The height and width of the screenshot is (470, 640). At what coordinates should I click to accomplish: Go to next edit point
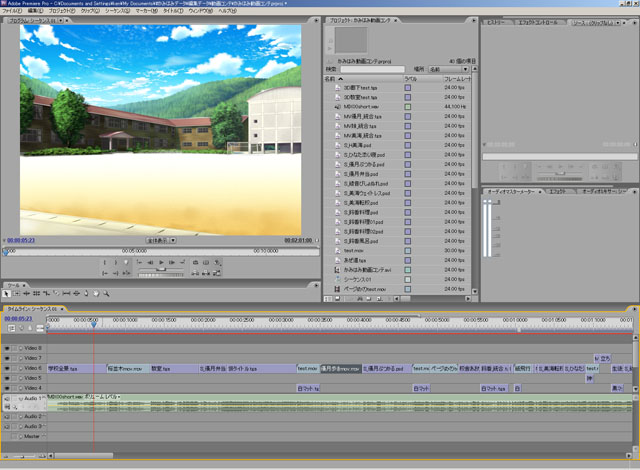(x=182, y=262)
